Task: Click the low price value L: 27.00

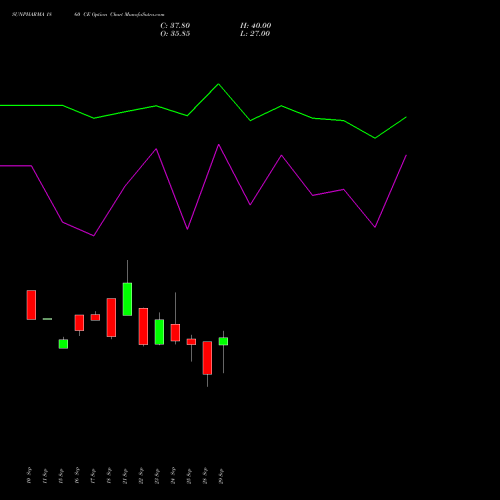Action: pyautogui.click(x=255, y=34)
